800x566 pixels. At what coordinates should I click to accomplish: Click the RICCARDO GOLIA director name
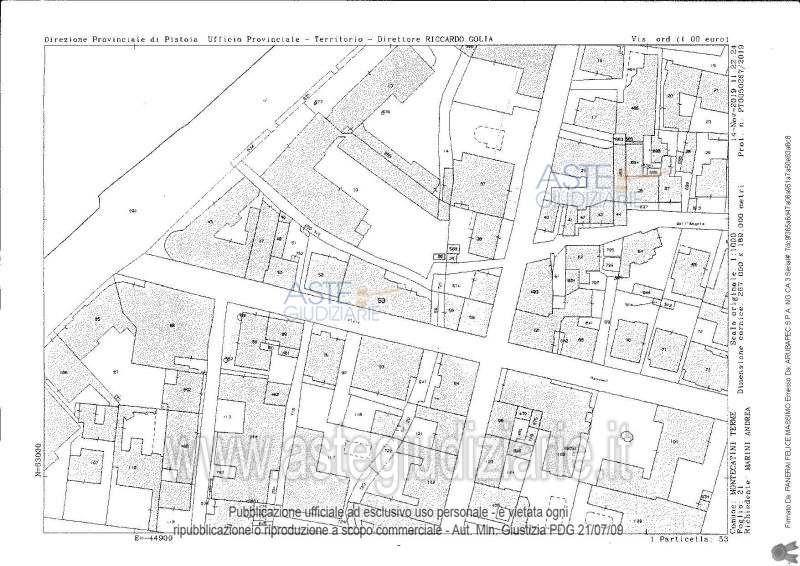pyautogui.click(x=459, y=39)
